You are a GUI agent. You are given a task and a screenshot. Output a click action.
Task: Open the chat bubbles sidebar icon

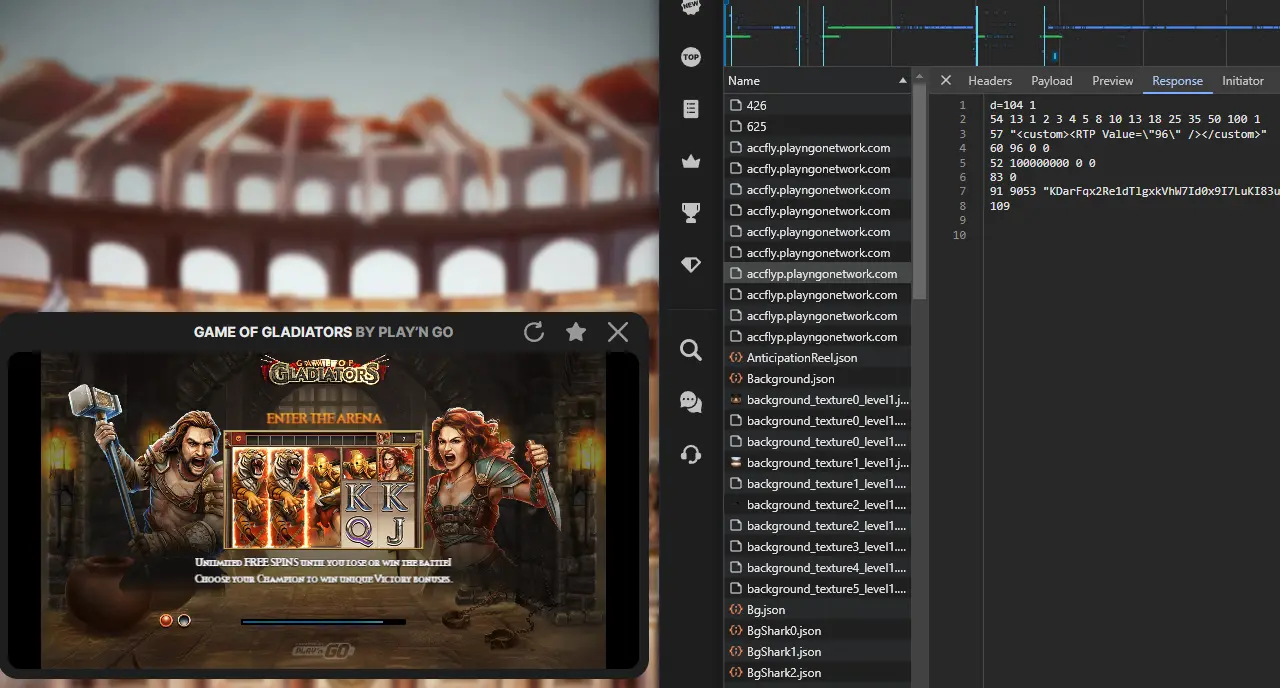pos(691,401)
